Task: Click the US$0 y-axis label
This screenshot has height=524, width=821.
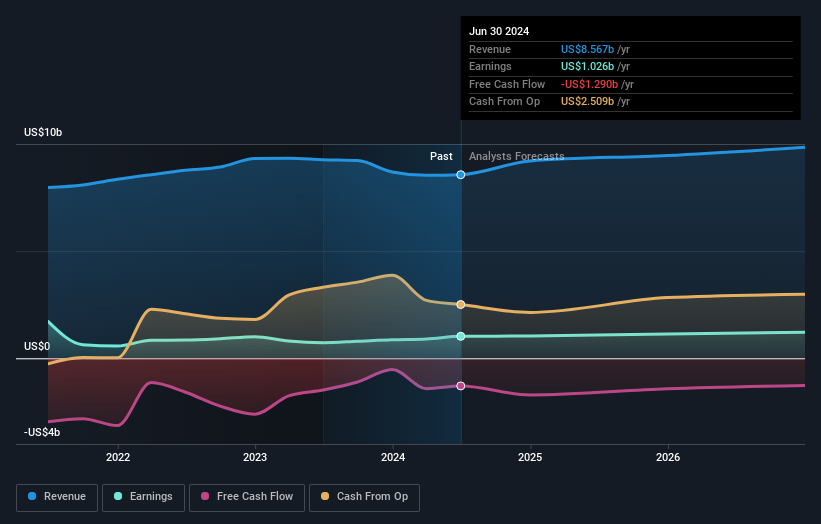Action: (x=37, y=347)
